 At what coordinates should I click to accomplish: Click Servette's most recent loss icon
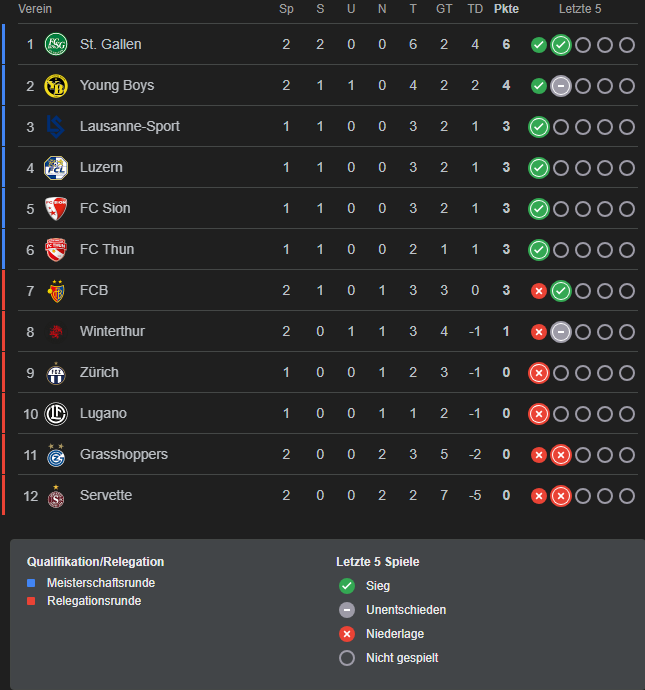pyautogui.click(x=561, y=496)
